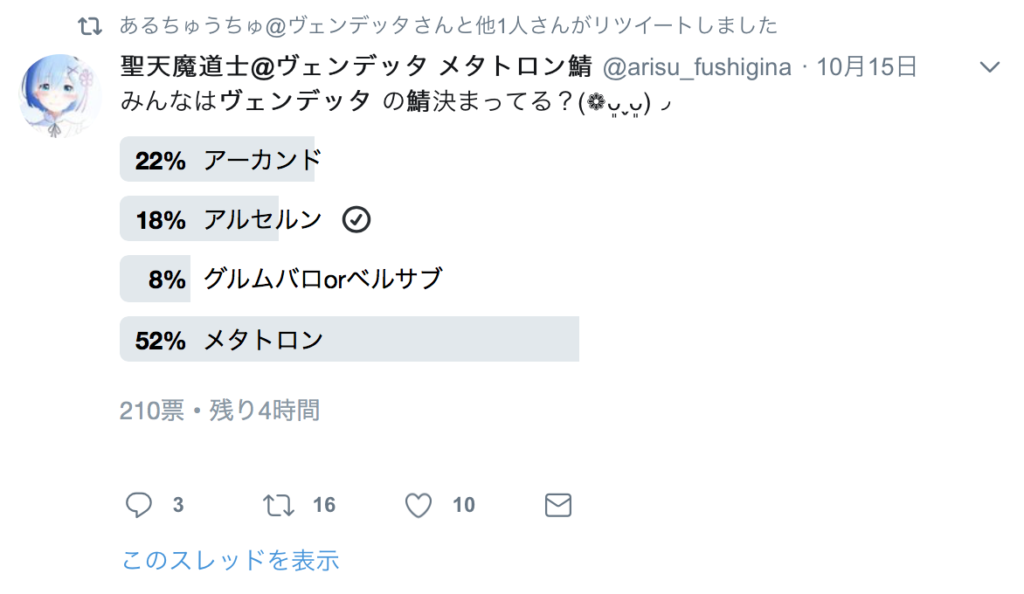The width and height of the screenshot is (1024, 594).
Task: Click the reply speech bubble icon
Action: pyautogui.click(x=138, y=505)
